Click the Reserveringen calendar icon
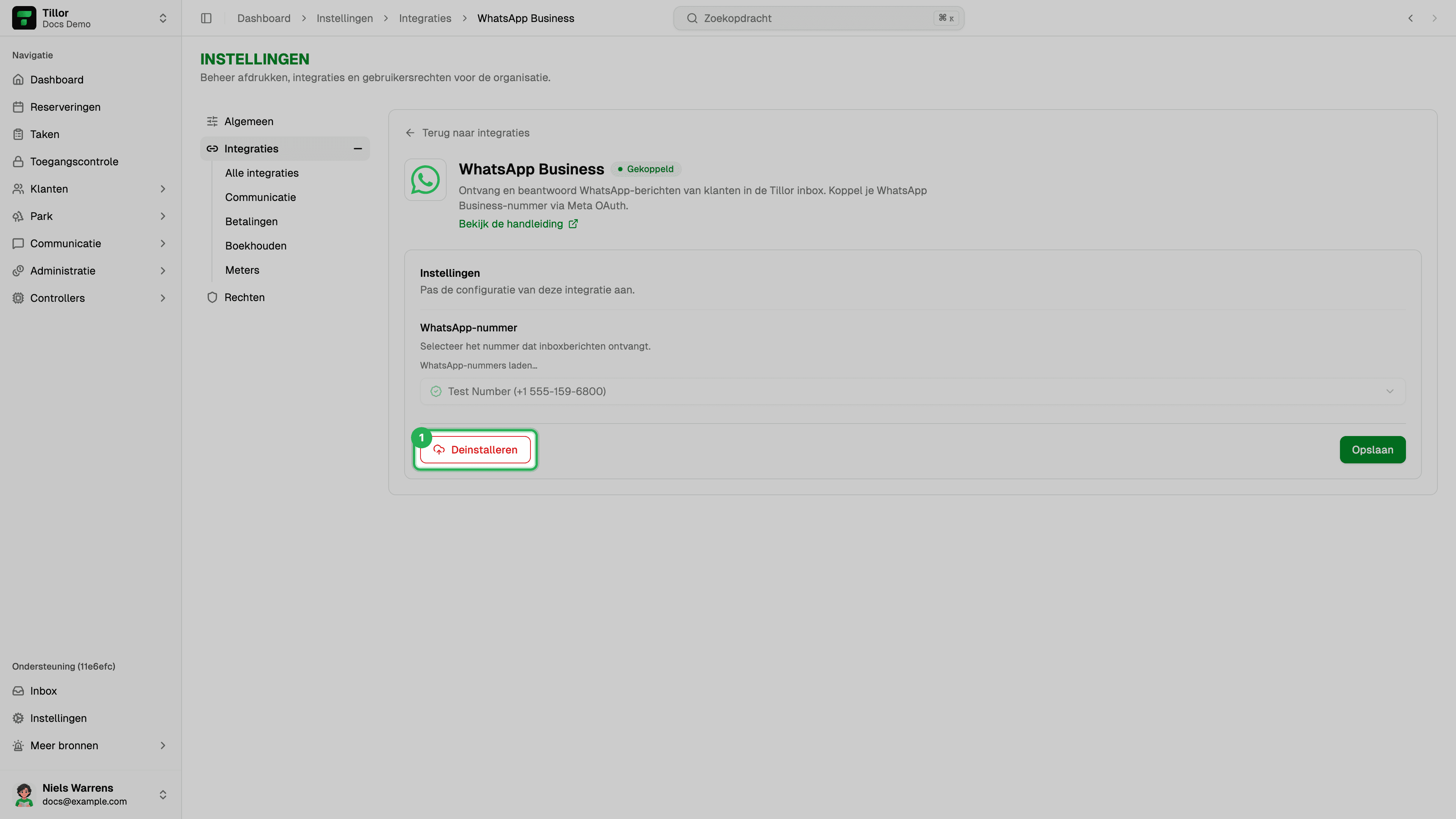This screenshot has height=819, width=1456. pyautogui.click(x=18, y=107)
